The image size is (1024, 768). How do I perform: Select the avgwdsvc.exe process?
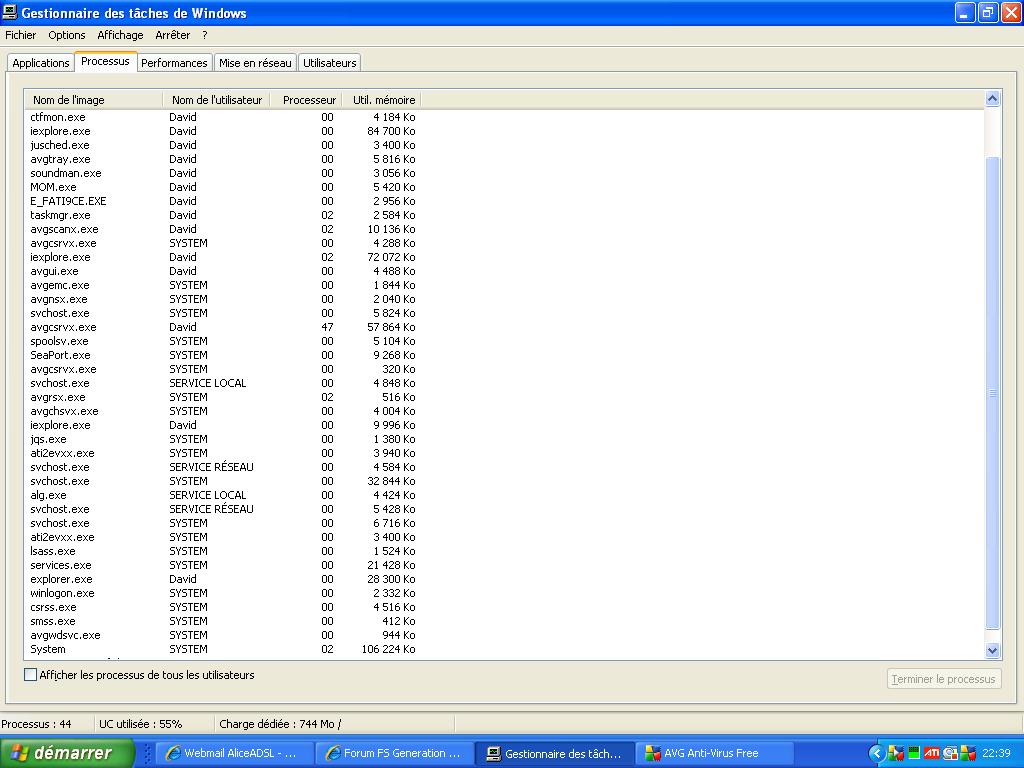click(x=223, y=635)
